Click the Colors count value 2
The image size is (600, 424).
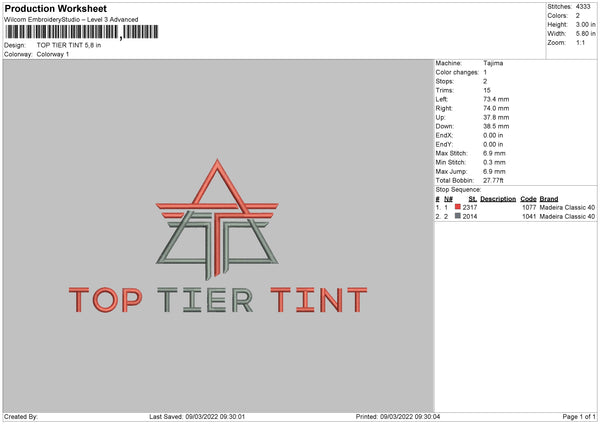(578, 16)
